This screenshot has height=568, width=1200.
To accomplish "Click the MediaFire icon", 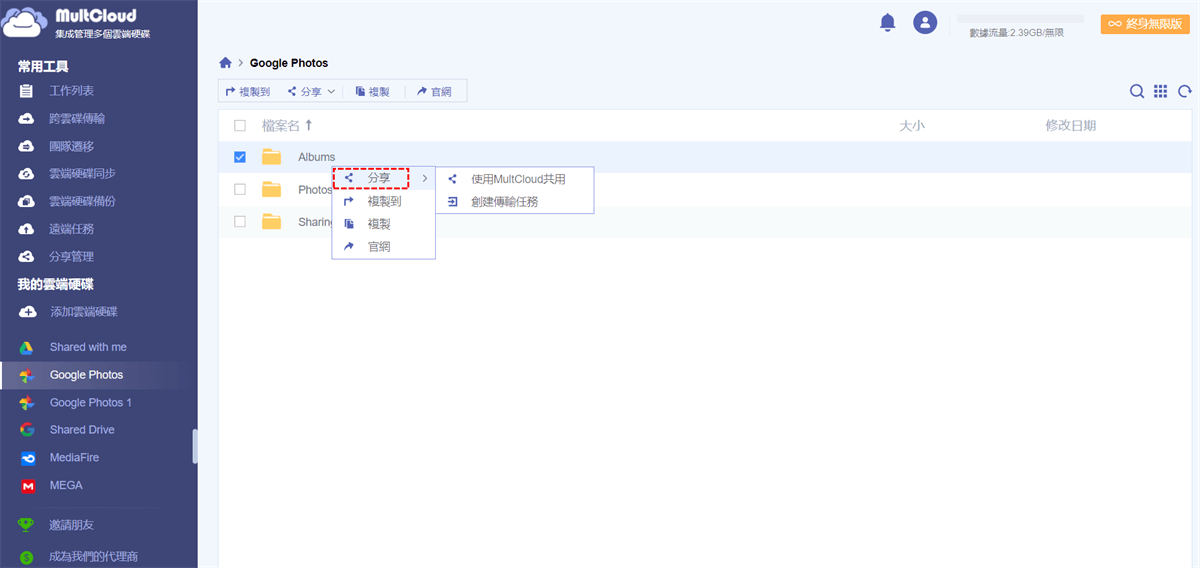I will point(28,458).
